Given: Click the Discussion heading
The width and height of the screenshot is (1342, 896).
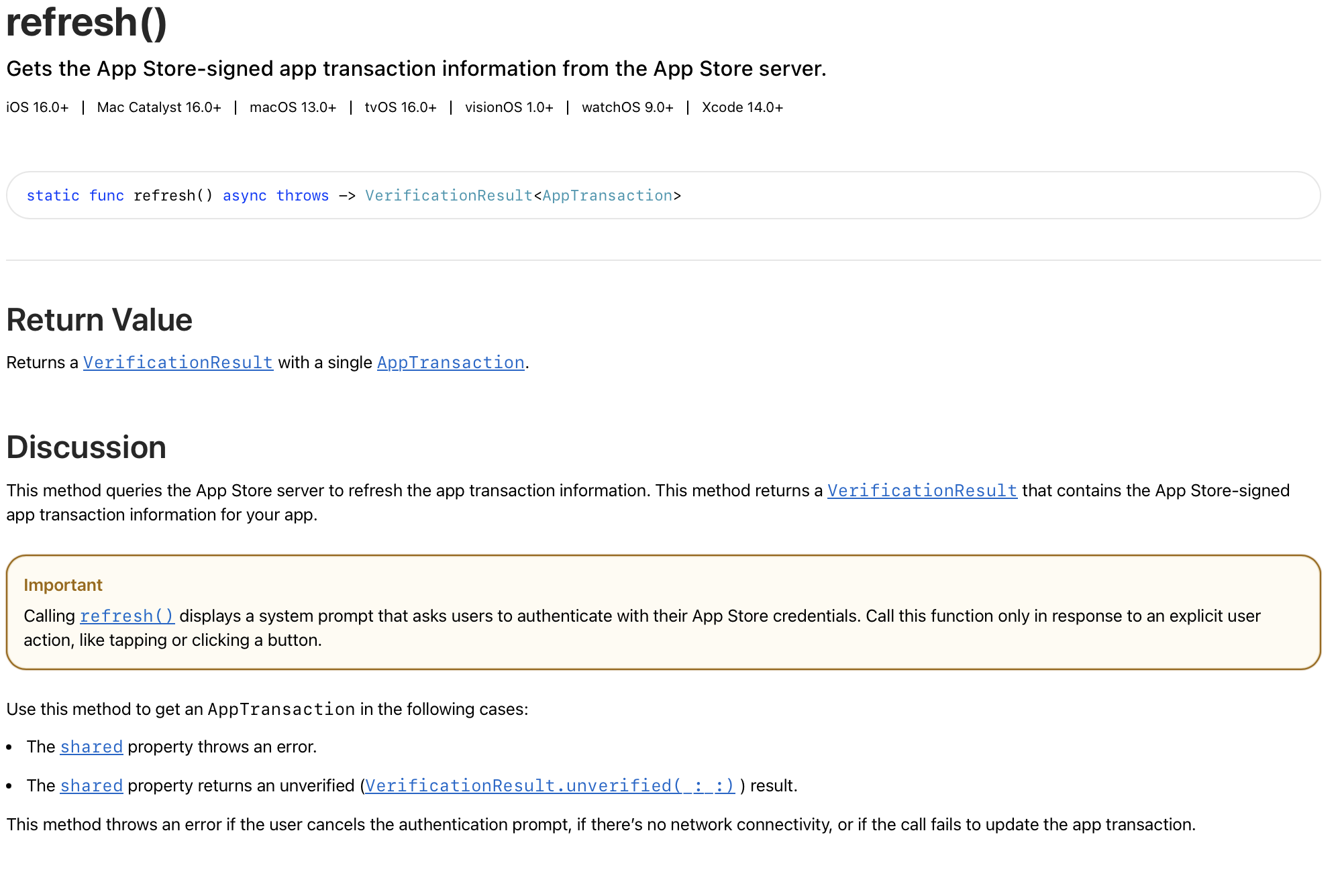Looking at the screenshot, I should click(x=87, y=447).
